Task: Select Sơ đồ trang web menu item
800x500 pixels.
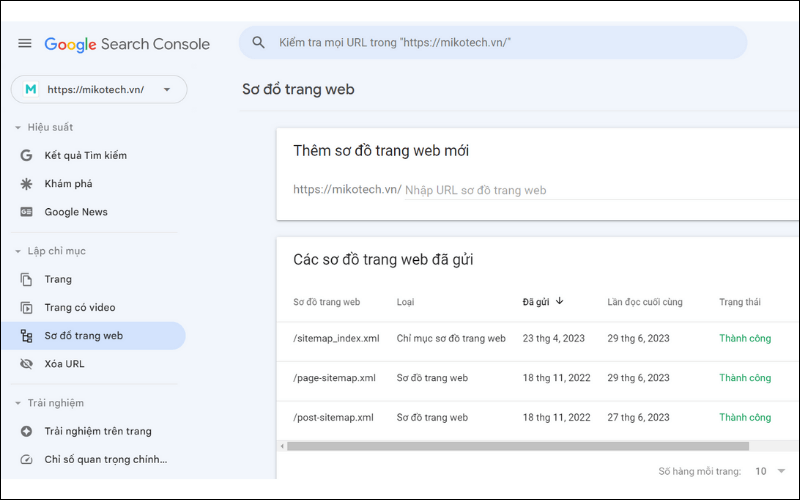Action: pos(93,336)
